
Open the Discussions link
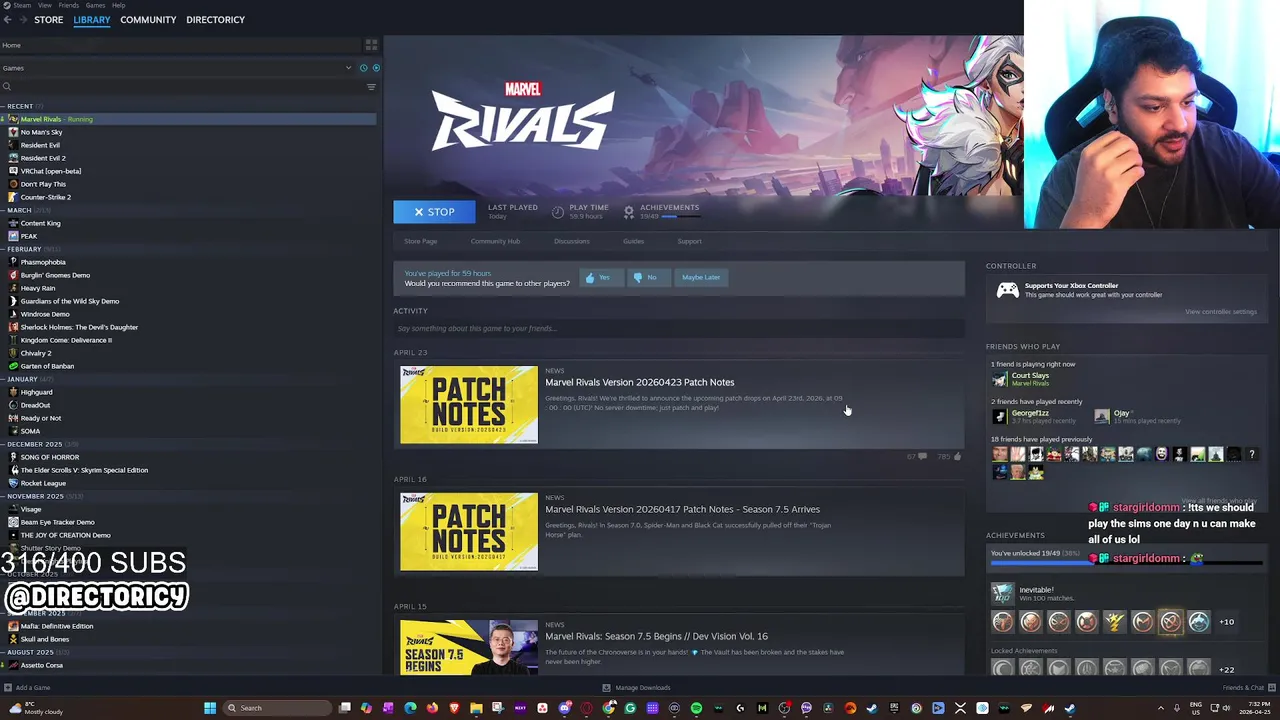point(572,241)
